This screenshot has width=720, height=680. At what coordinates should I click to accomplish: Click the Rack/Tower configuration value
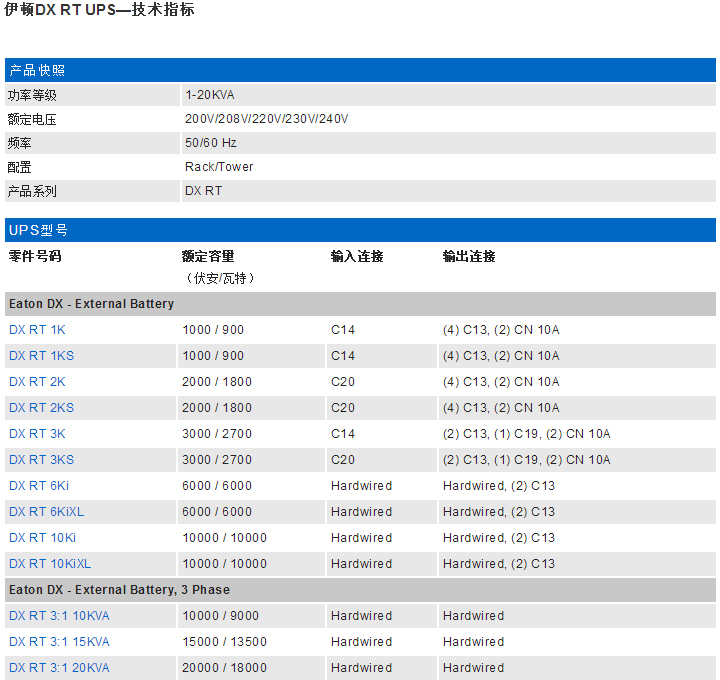tap(219, 167)
